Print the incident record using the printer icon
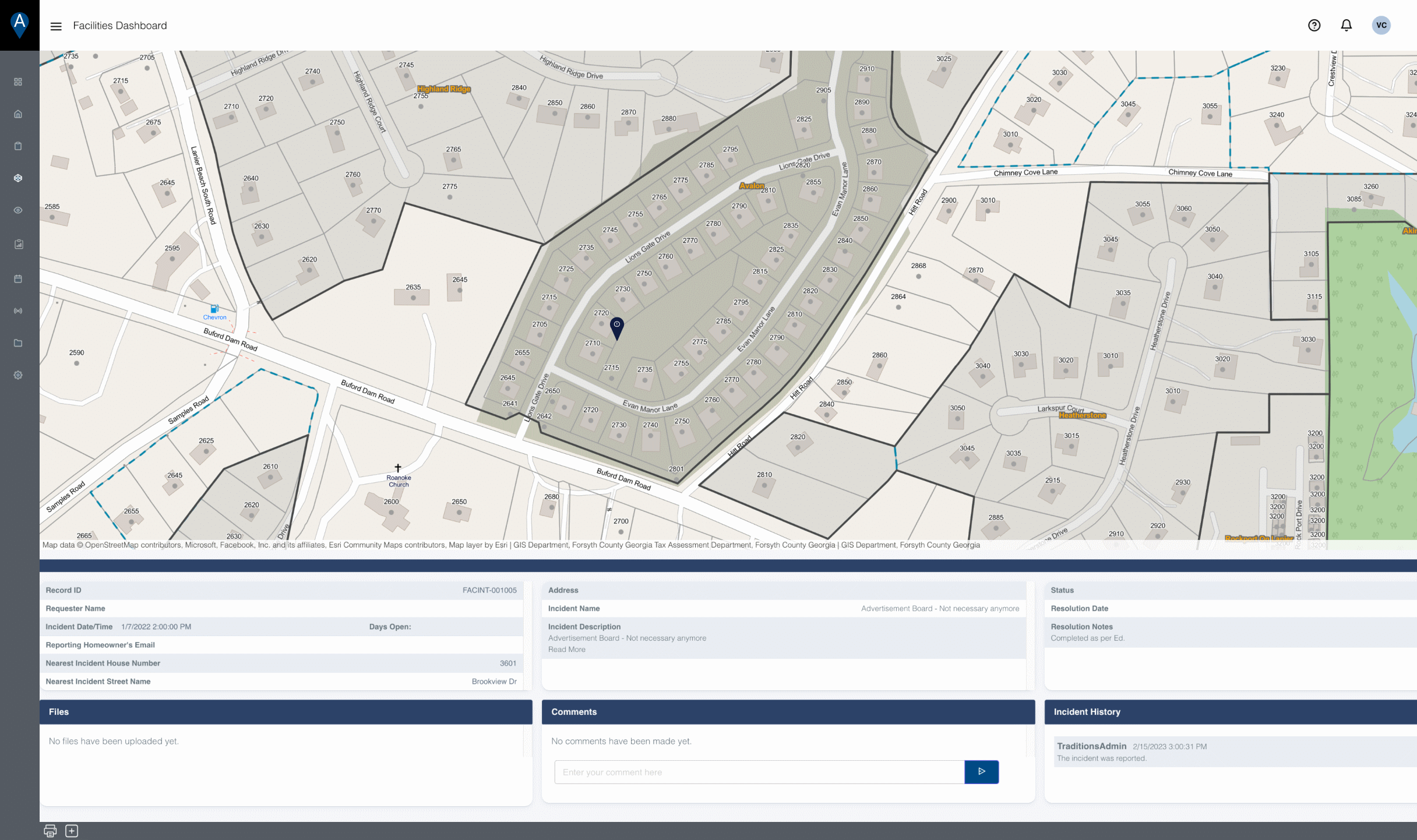The image size is (1417, 840). click(50, 830)
